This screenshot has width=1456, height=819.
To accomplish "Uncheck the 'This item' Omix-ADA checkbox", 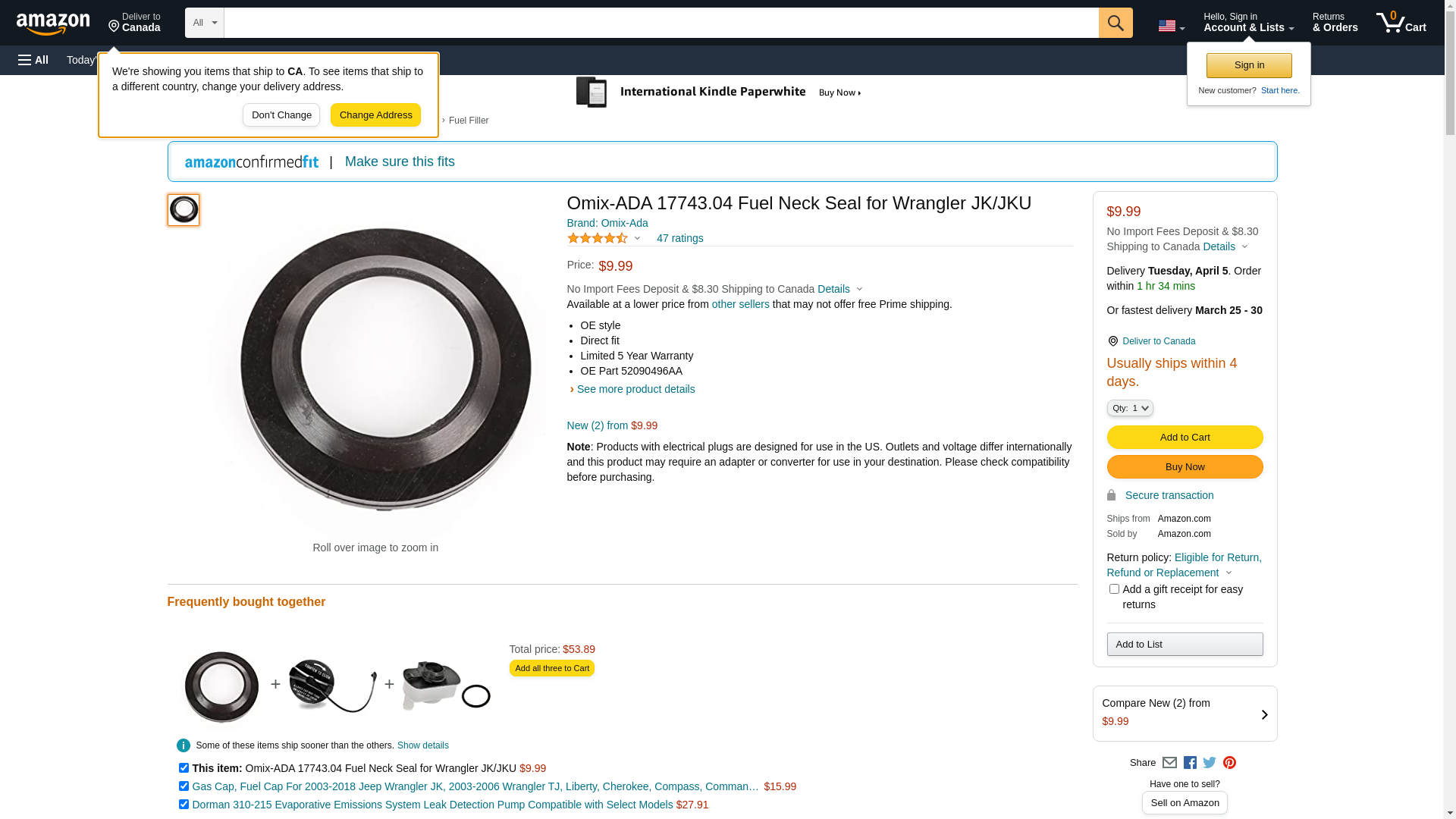I will 184,768.
